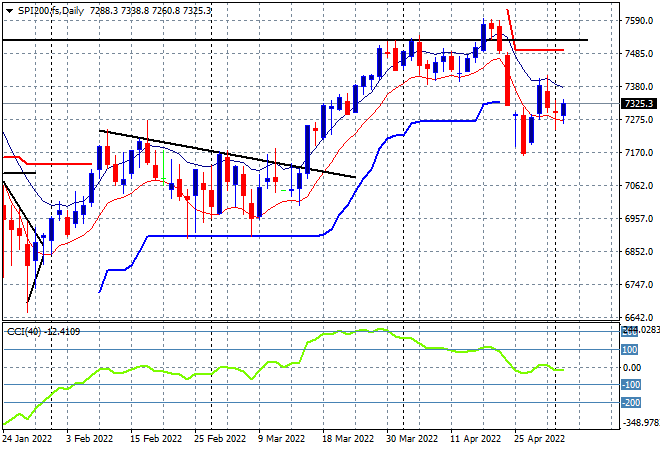Select the green CCI indicator line
Screen dimensions: 660x450
point(283,368)
